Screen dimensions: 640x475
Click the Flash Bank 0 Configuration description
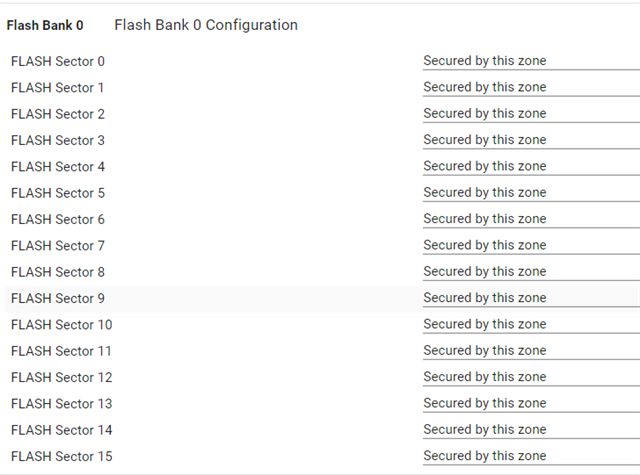coord(205,25)
